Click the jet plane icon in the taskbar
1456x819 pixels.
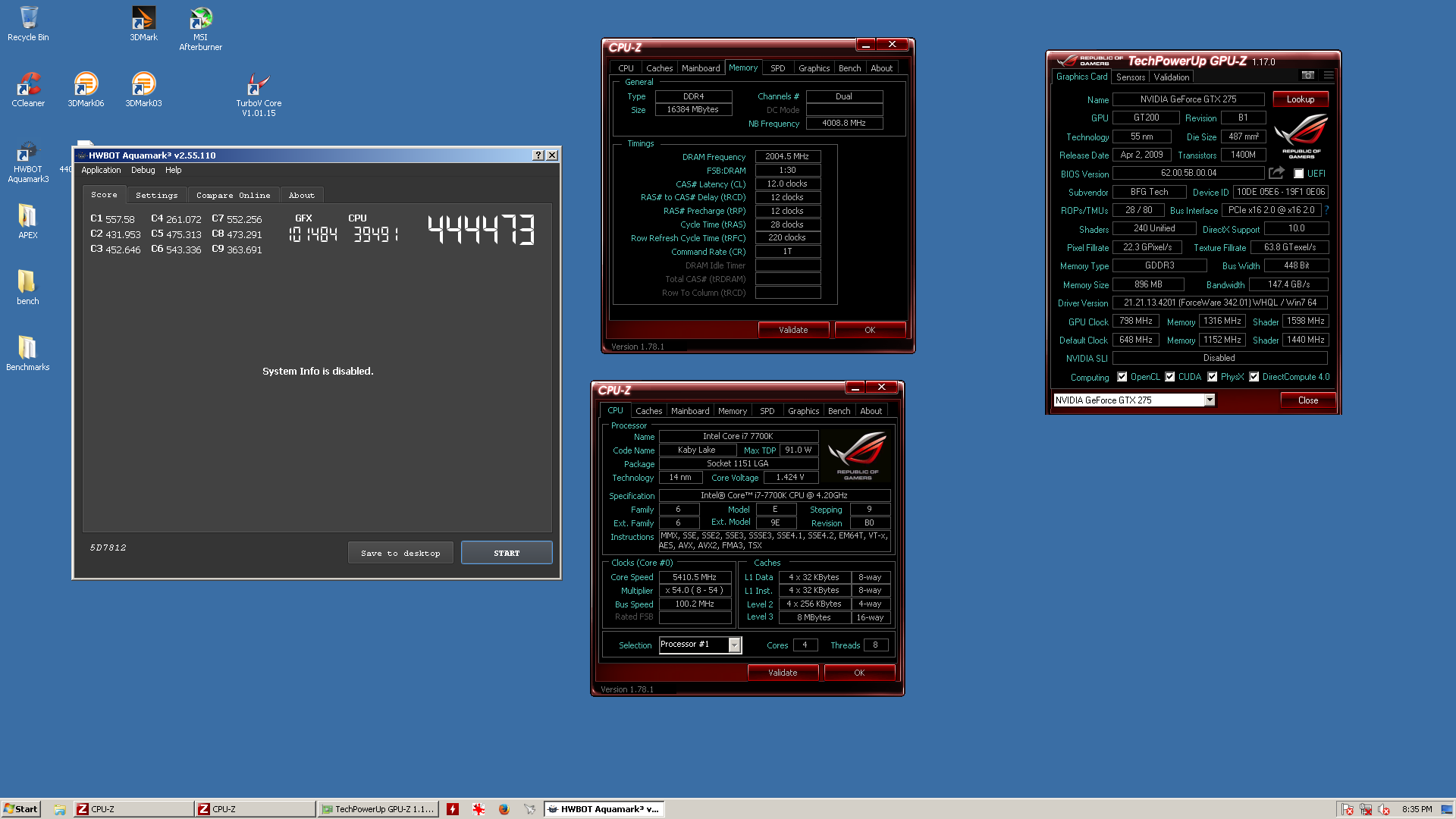[529, 809]
